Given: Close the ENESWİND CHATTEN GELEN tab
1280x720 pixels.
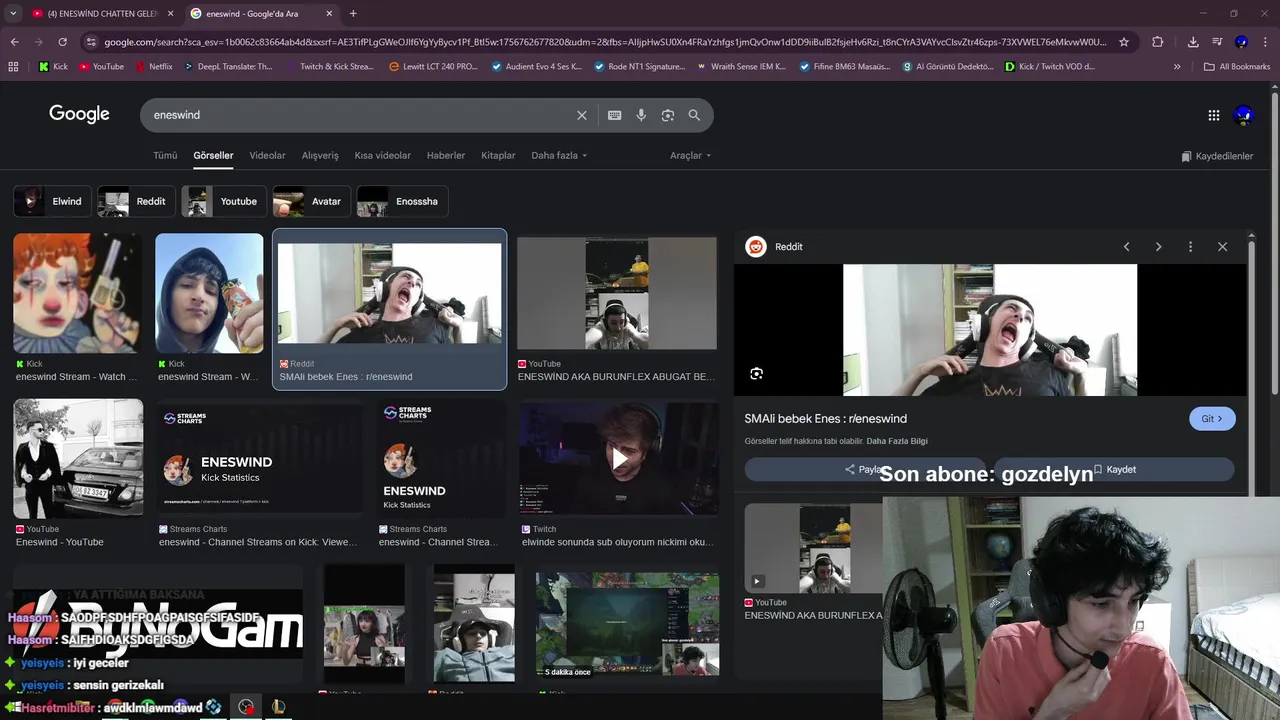Looking at the screenshot, I should coord(170,14).
